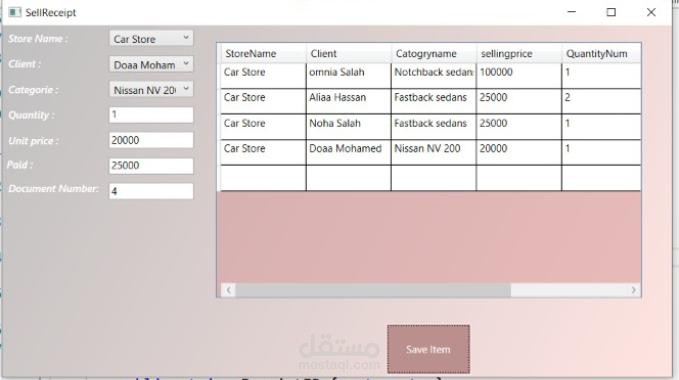Select the cell 'Aliaa Hassan'
Screen dimensions: 679x380
point(349,102)
